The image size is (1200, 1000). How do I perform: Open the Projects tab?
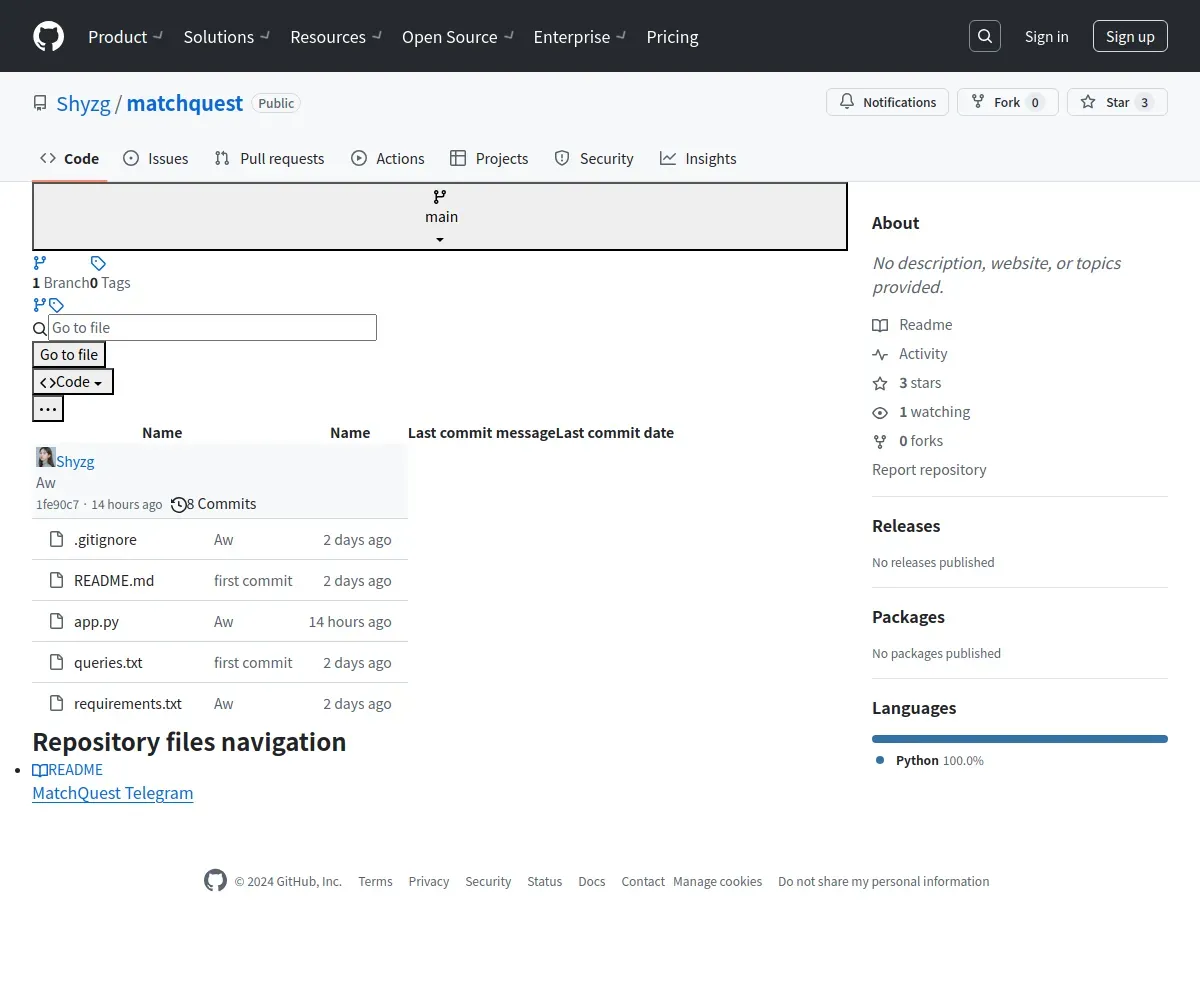click(489, 158)
